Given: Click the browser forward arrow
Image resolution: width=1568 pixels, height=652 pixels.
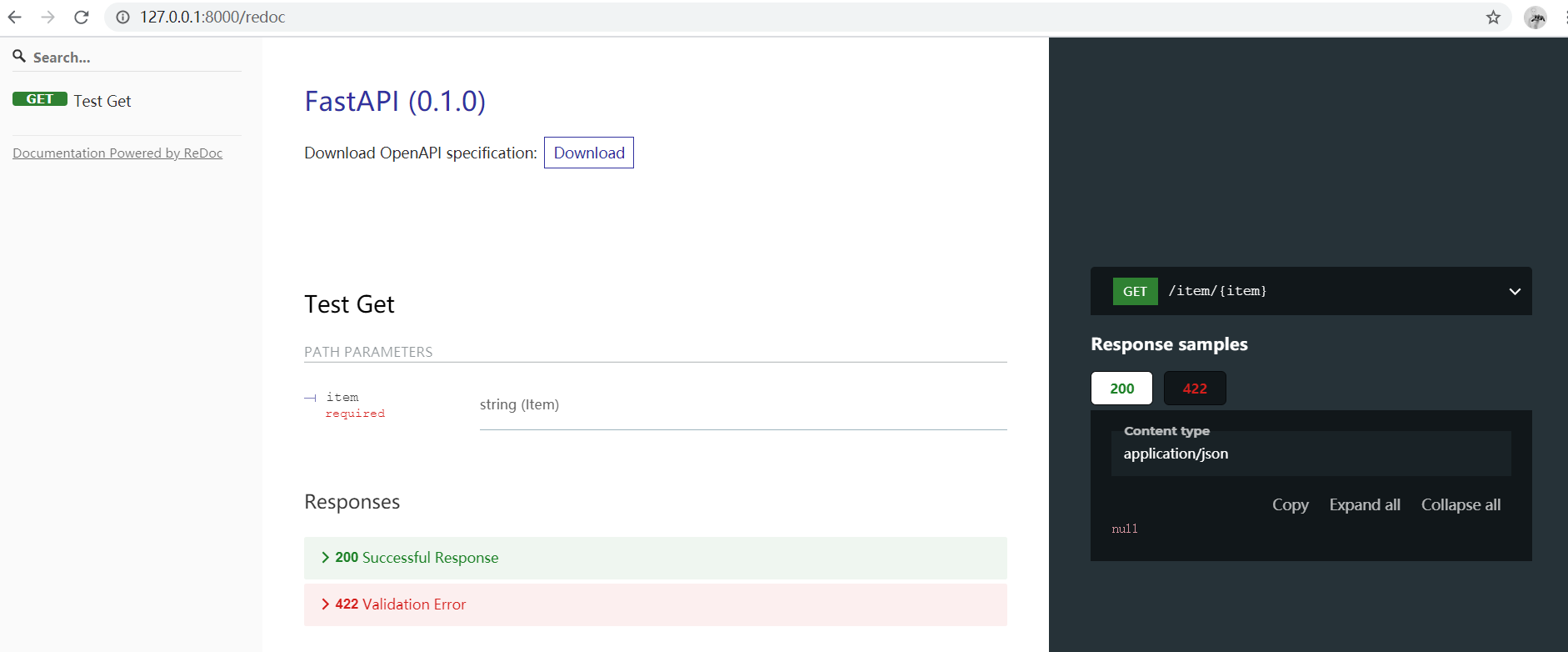Looking at the screenshot, I should pos(48,17).
